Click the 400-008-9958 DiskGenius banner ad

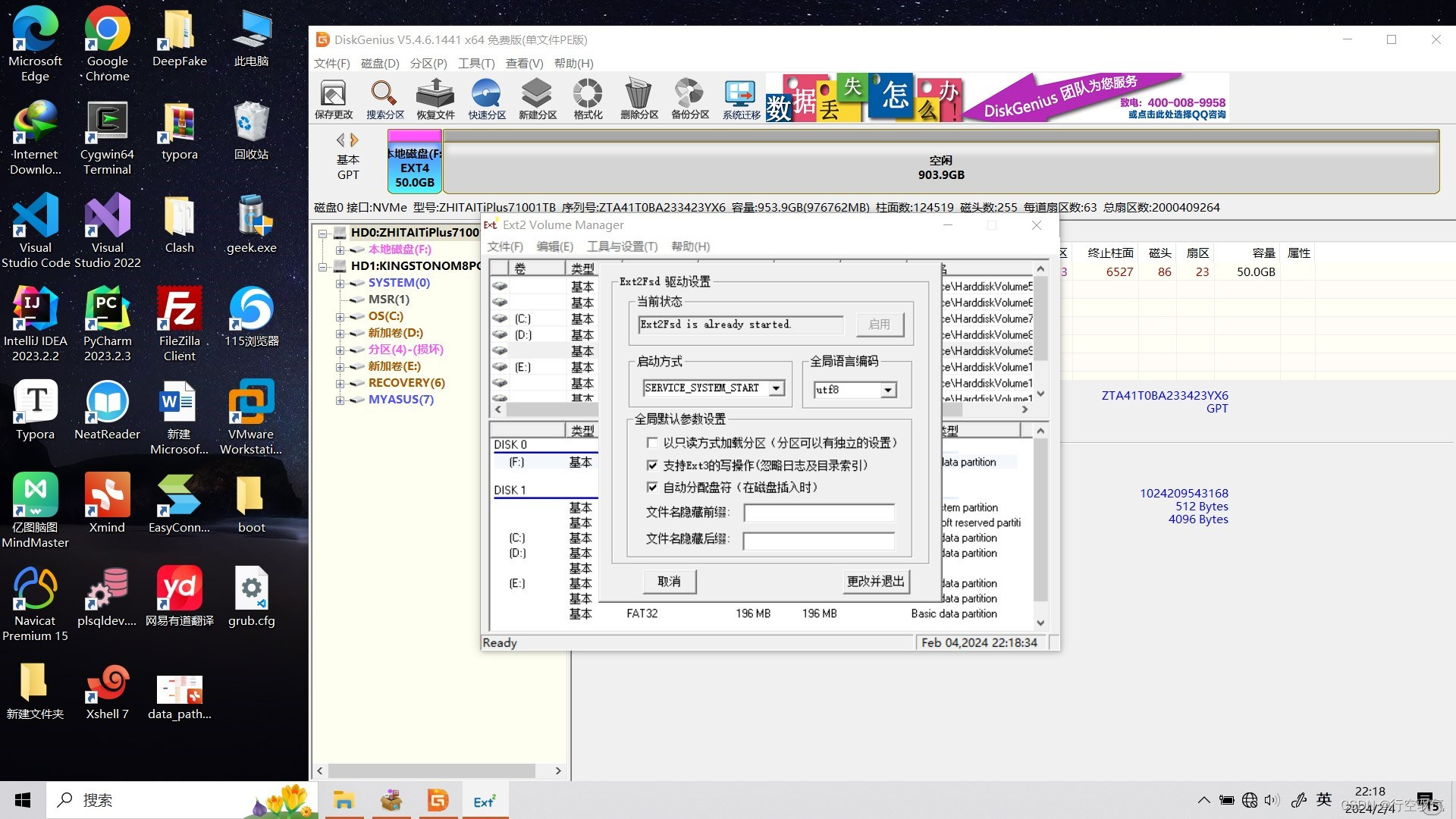pyautogui.click(x=996, y=97)
